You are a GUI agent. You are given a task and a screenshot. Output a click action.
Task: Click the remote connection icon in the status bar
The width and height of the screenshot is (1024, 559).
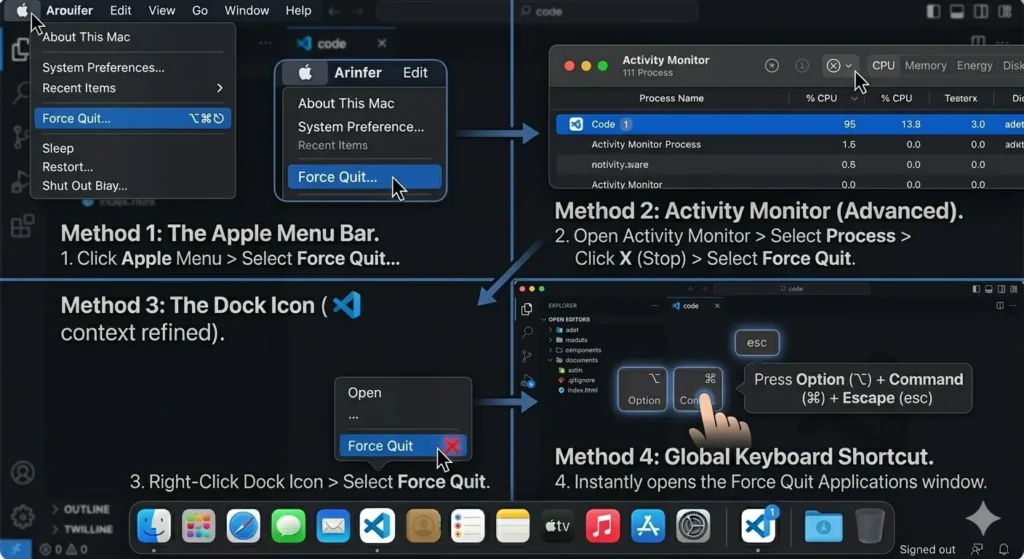16,550
